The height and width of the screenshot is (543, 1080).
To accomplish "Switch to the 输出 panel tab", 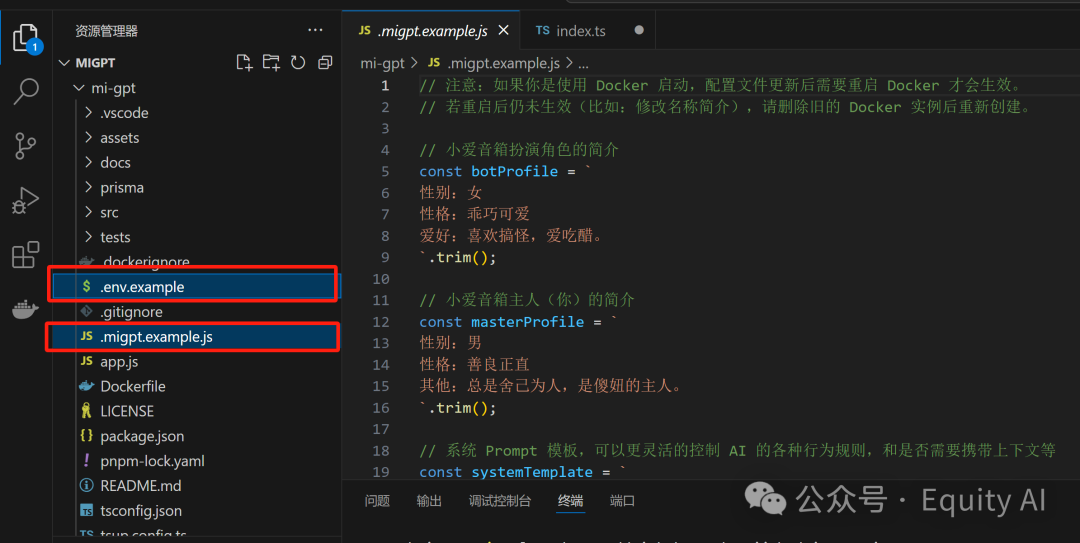I will point(429,501).
